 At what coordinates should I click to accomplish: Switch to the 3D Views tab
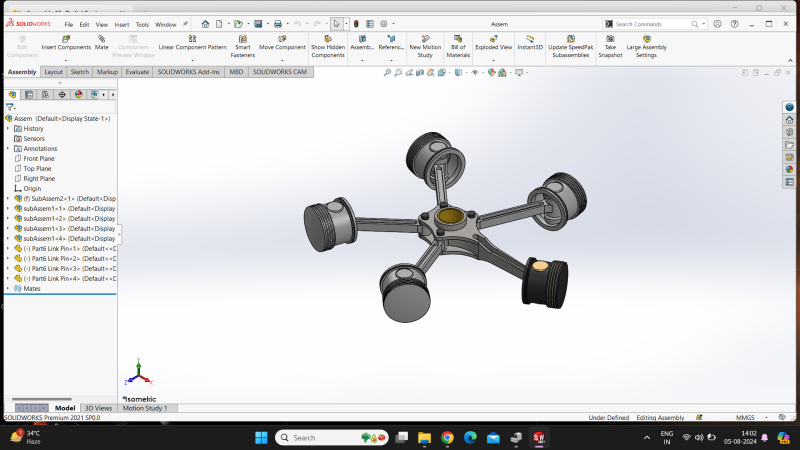[98, 408]
